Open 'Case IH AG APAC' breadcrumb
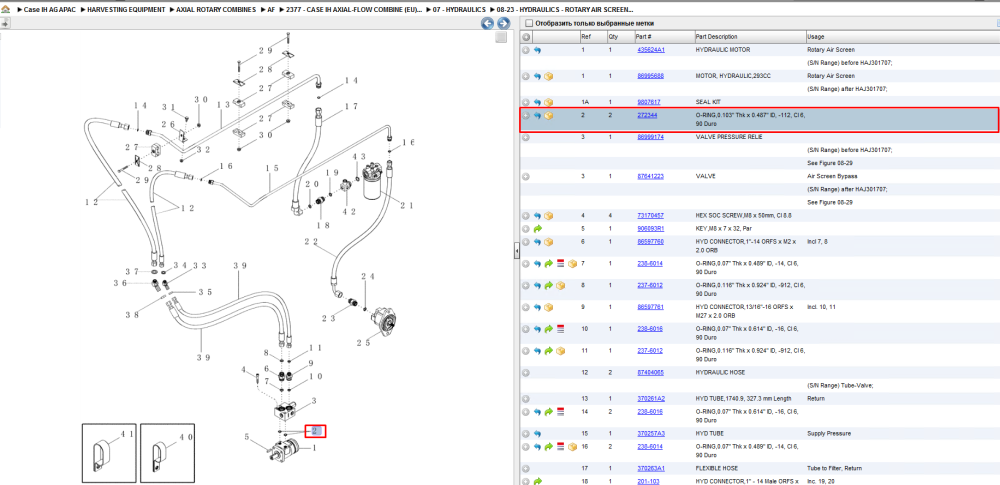This screenshot has height=485, width=1000. (x=50, y=10)
